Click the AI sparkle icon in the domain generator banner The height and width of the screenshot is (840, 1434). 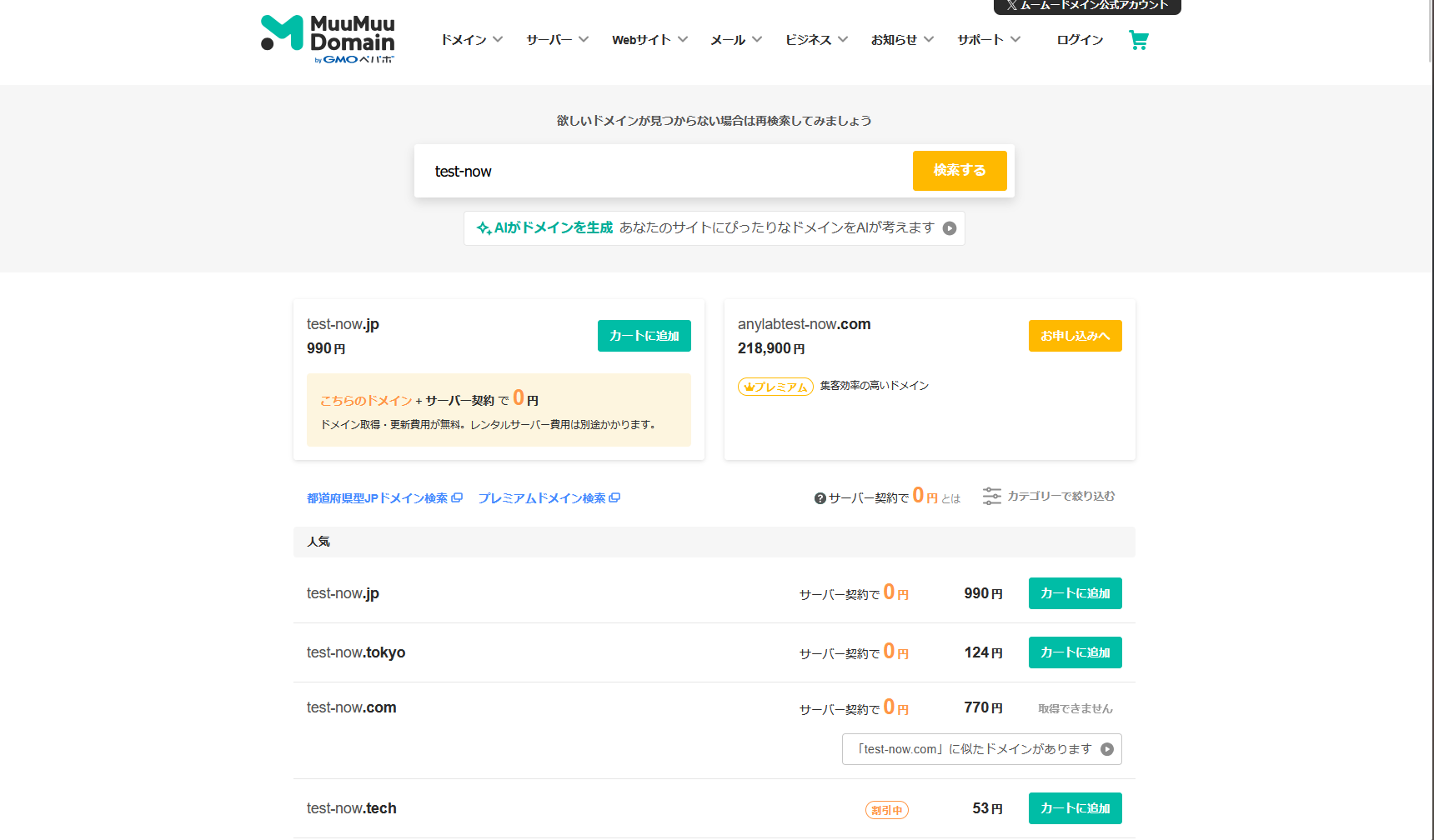pos(484,228)
